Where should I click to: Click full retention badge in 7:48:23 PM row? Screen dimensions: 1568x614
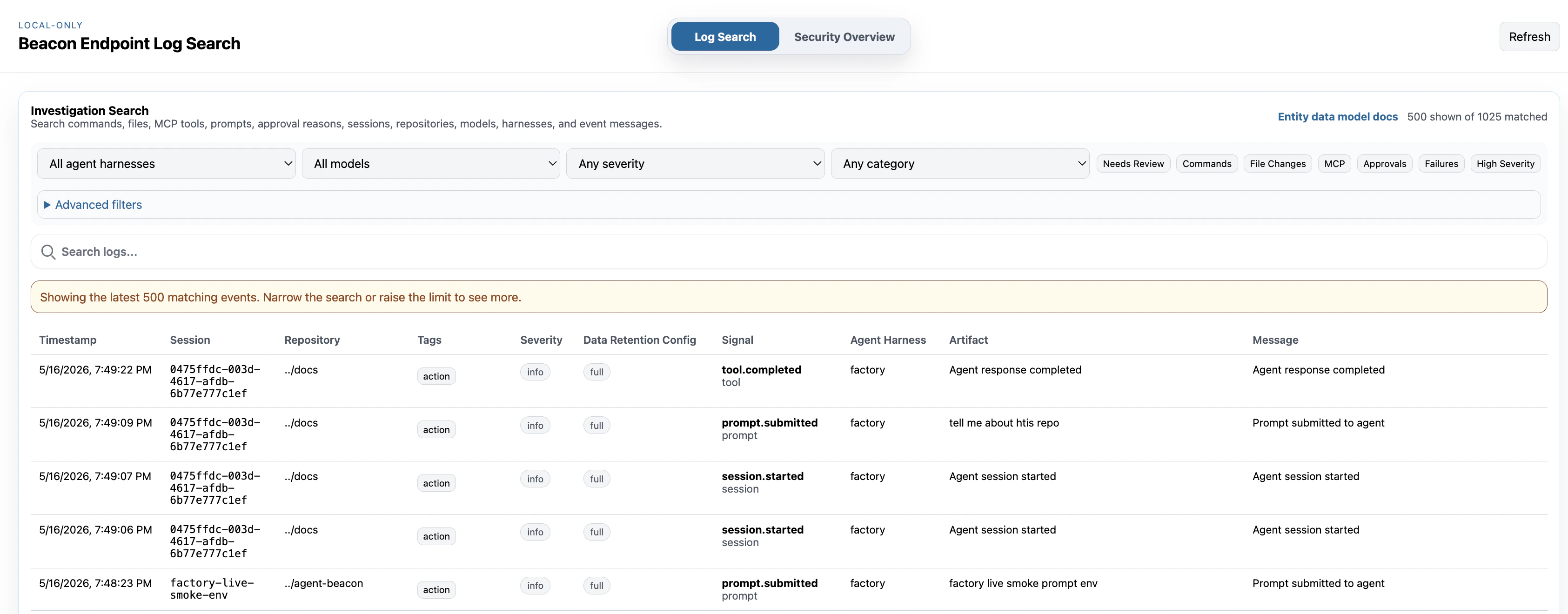(x=596, y=586)
